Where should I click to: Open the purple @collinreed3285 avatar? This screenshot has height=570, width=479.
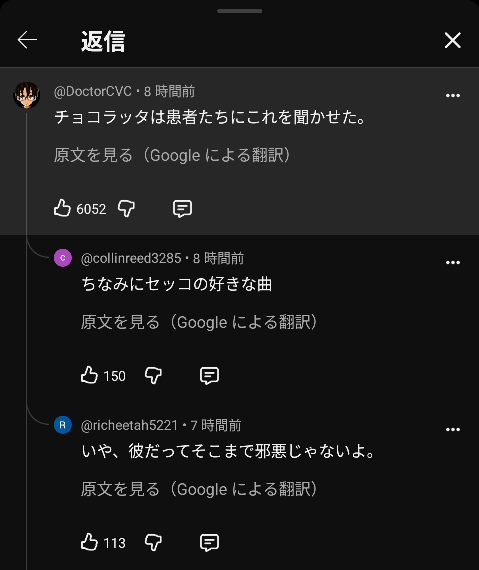pyautogui.click(x=63, y=258)
